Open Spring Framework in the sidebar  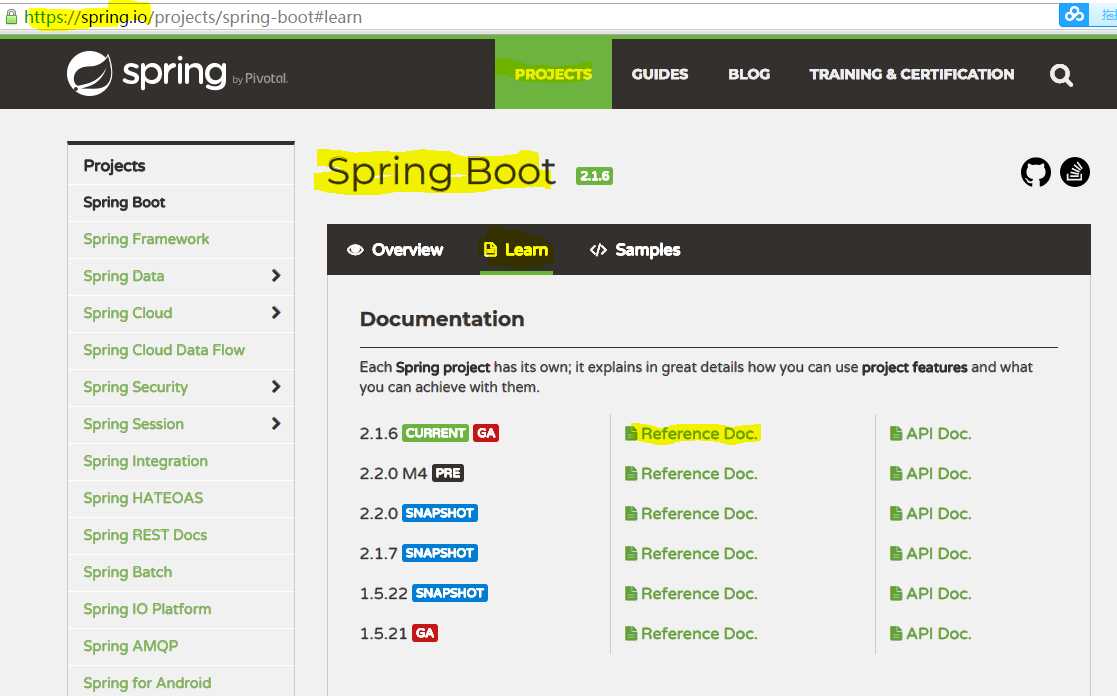[x=146, y=239]
